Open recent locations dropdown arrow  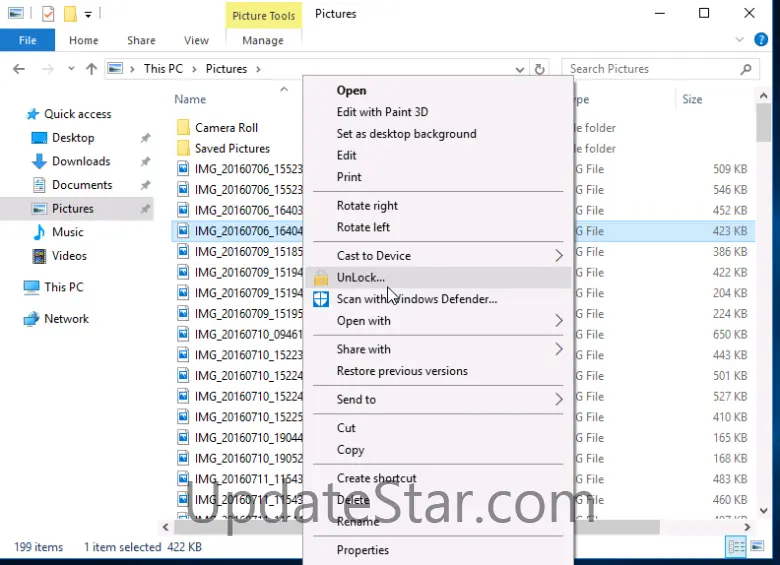[x=71, y=69]
